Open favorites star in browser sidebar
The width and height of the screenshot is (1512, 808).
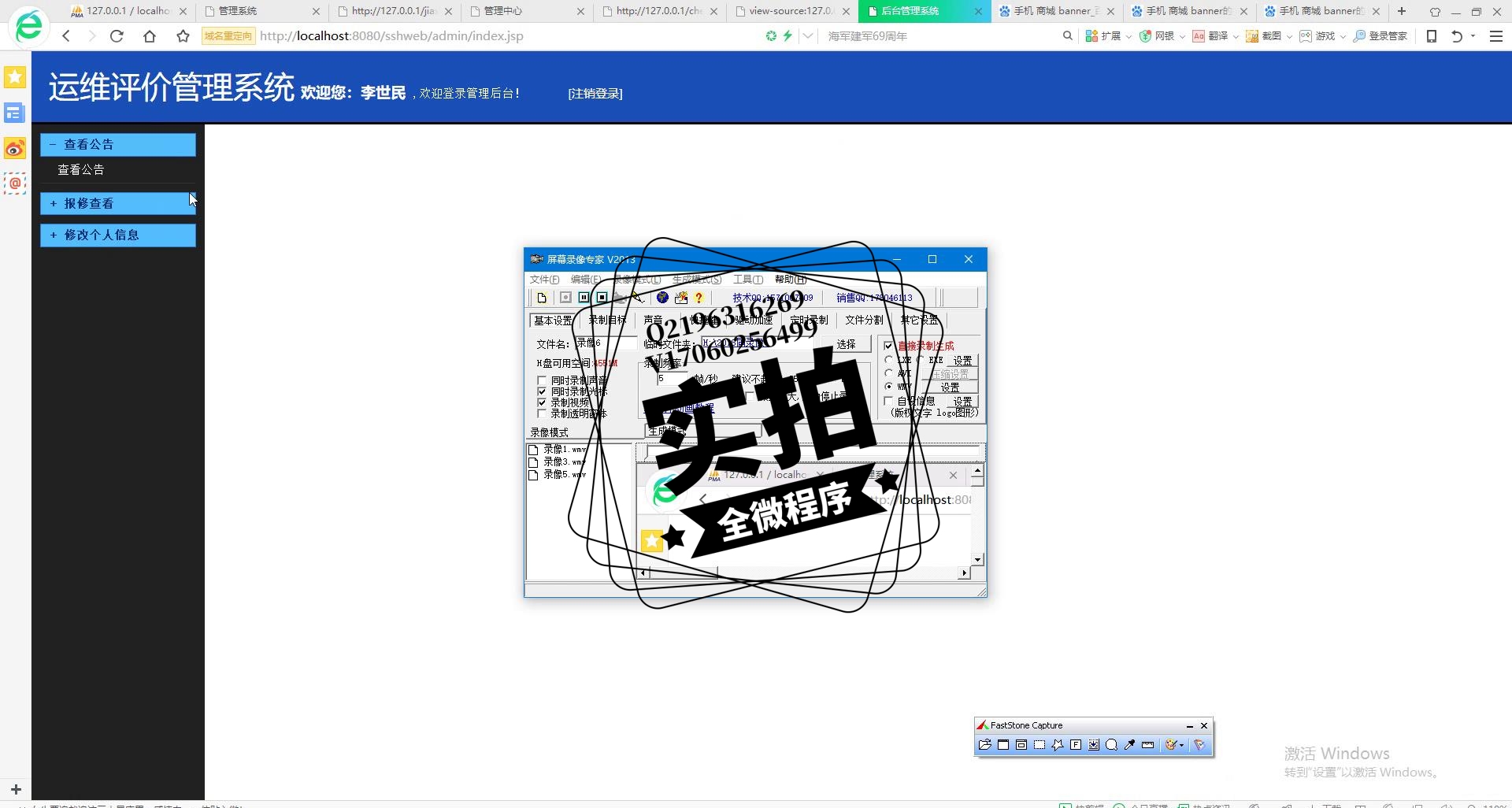pyautogui.click(x=15, y=77)
